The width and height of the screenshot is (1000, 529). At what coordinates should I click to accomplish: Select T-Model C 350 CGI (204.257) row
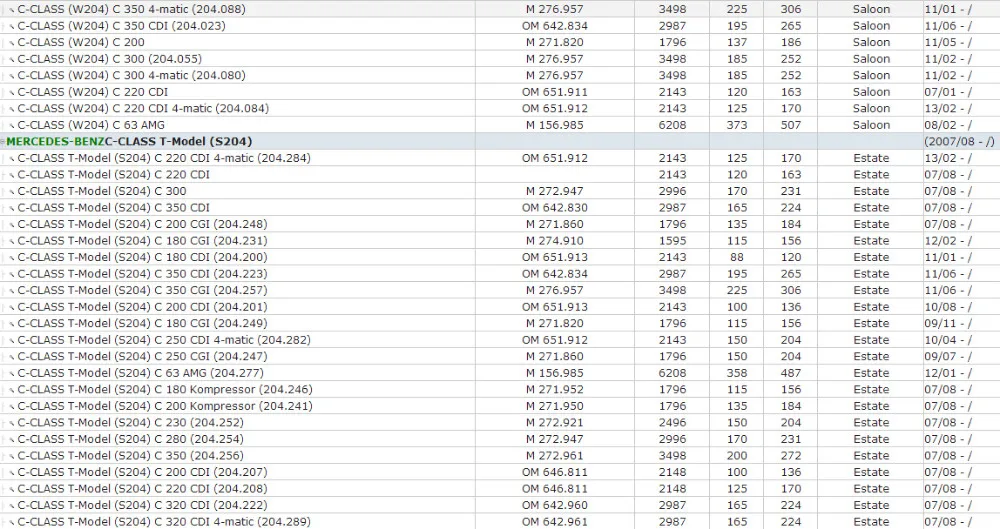click(500, 290)
